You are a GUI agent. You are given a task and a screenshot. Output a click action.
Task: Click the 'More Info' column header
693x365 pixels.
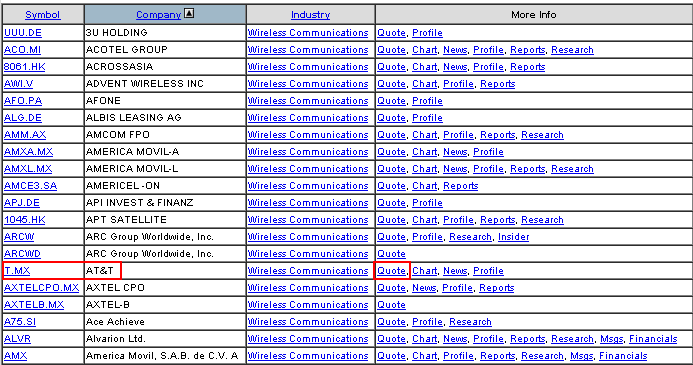(x=533, y=15)
